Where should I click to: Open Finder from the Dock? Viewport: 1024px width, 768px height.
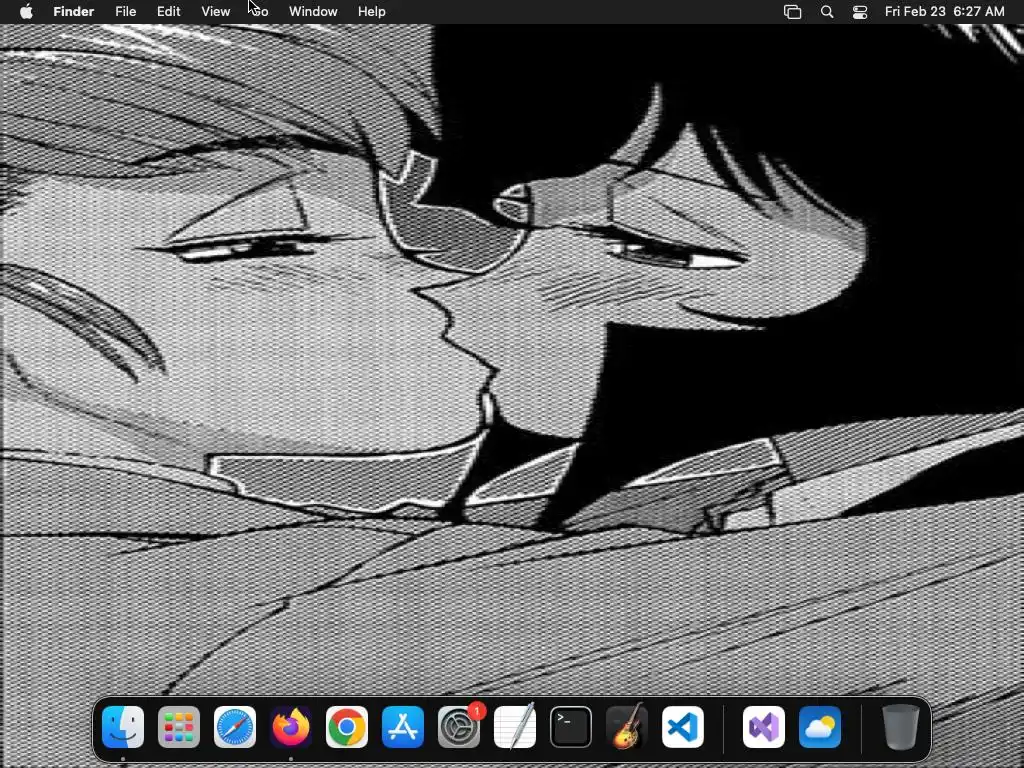click(123, 727)
